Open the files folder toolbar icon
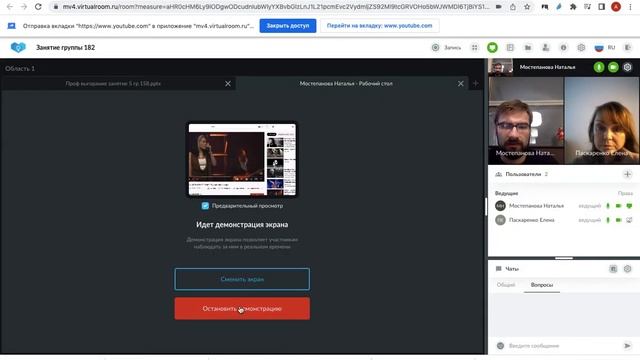The height and width of the screenshot is (360, 640). [x=528, y=48]
